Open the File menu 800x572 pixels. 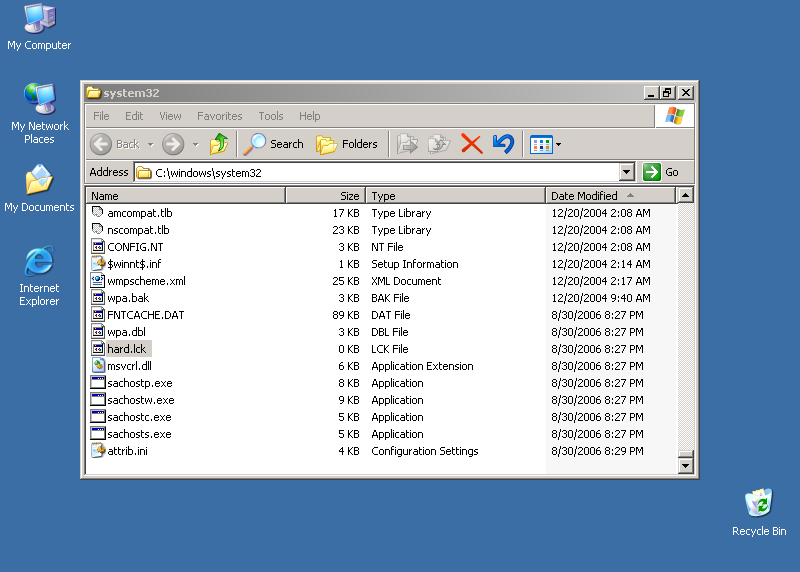pyautogui.click(x=101, y=116)
